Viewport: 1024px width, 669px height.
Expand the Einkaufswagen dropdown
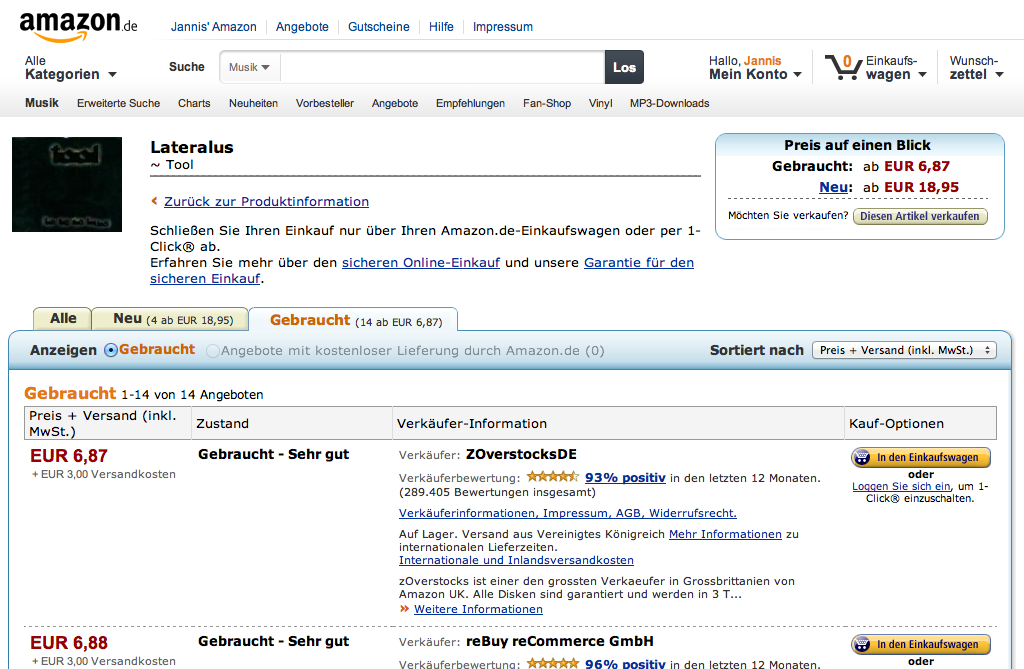[896, 68]
